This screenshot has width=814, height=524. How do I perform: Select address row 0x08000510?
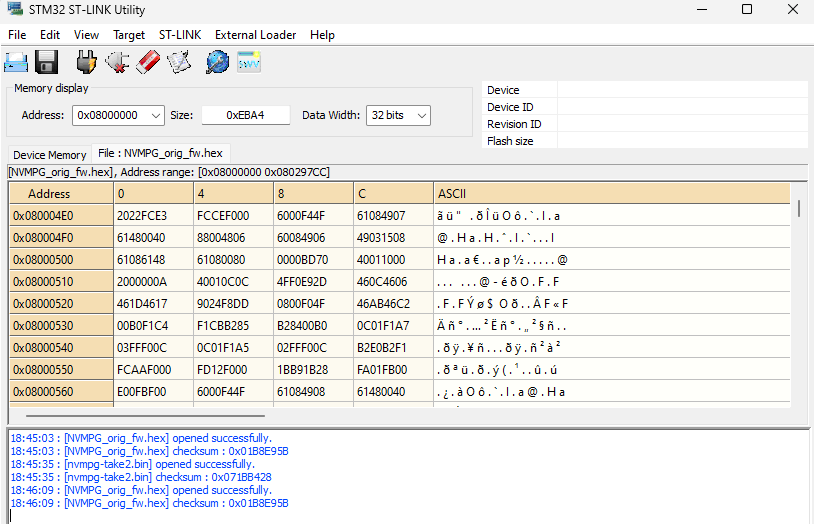[x=61, y=281]
